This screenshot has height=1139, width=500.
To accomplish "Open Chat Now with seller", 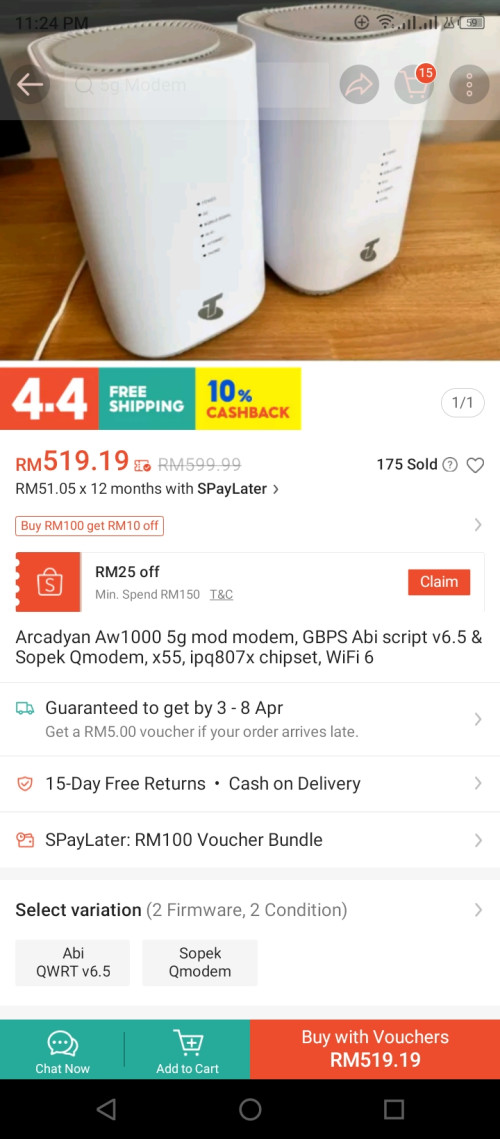I will 62,1050.
